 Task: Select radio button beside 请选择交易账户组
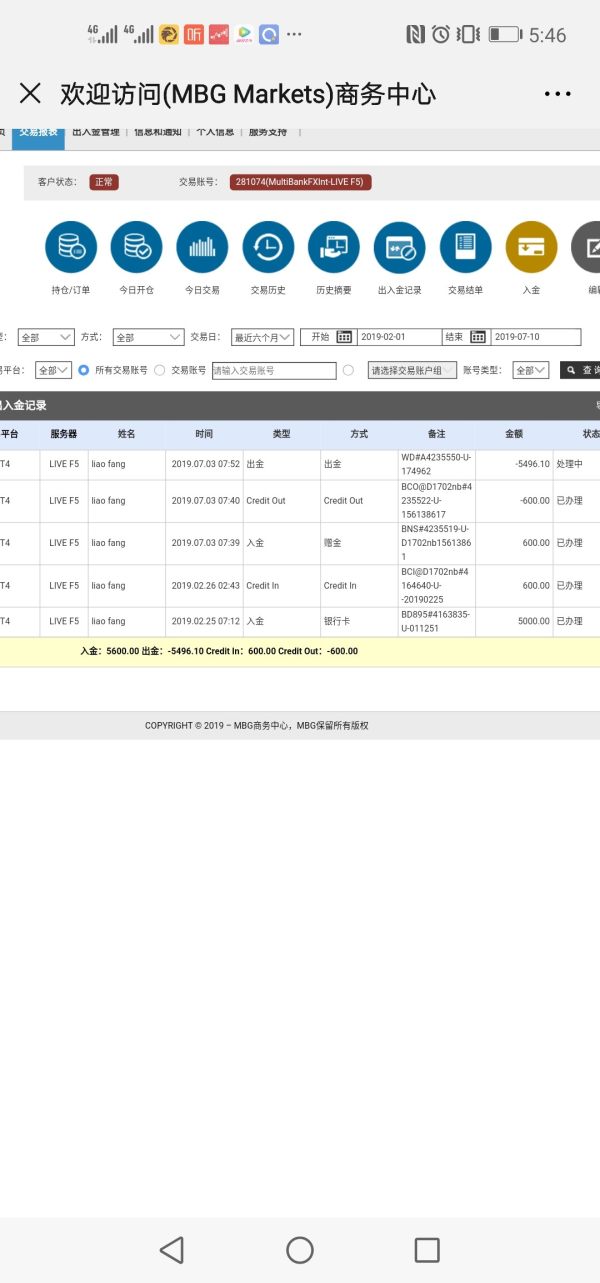tap(348, 370)
